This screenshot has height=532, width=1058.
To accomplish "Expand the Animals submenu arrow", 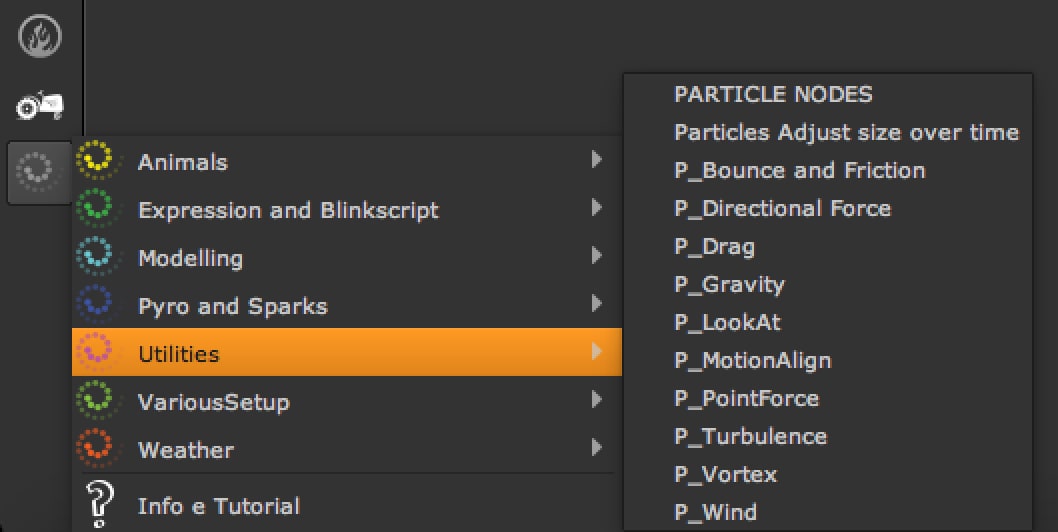I will pyautogui.click(x=597, y=160).
